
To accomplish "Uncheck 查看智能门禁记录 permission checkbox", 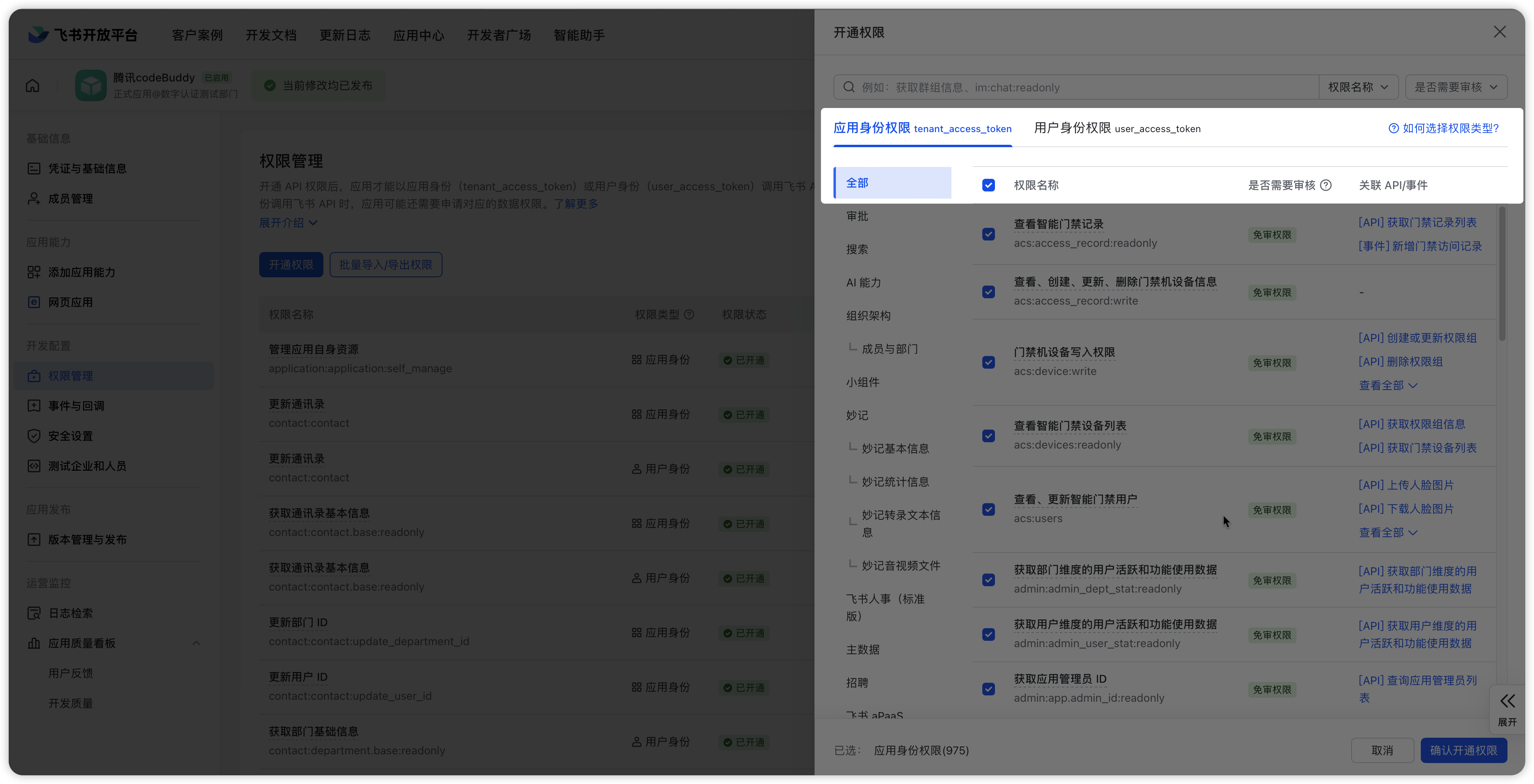I will click(989, 234).
